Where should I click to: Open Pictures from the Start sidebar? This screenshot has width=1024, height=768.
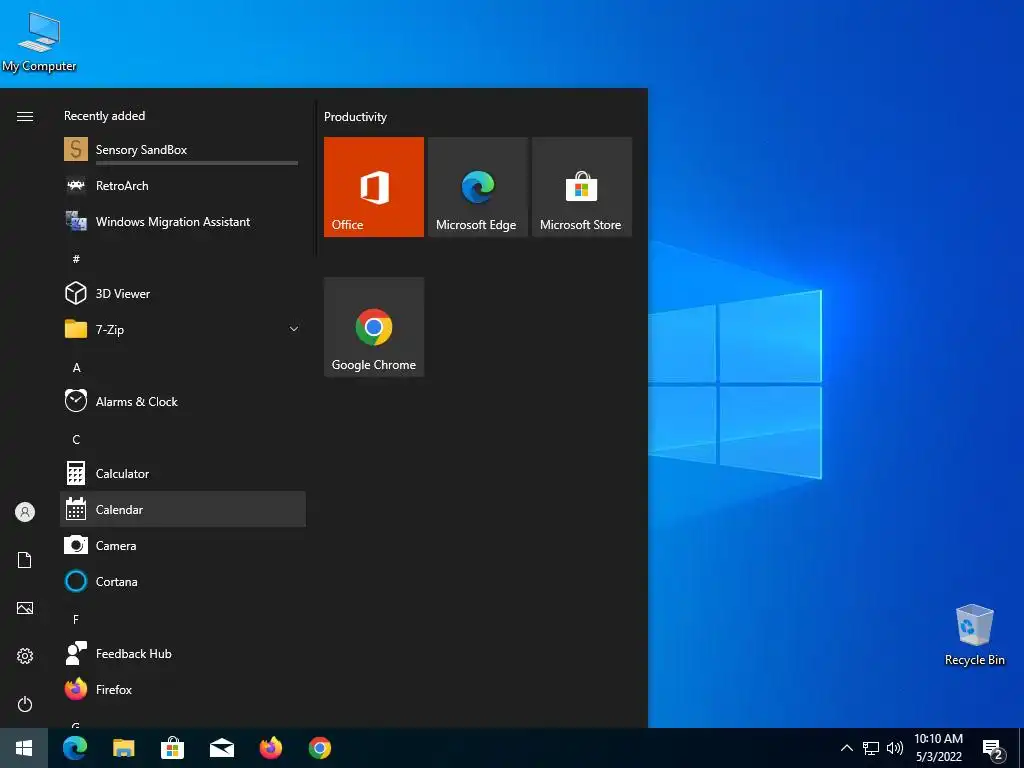[x=25, y=608]
